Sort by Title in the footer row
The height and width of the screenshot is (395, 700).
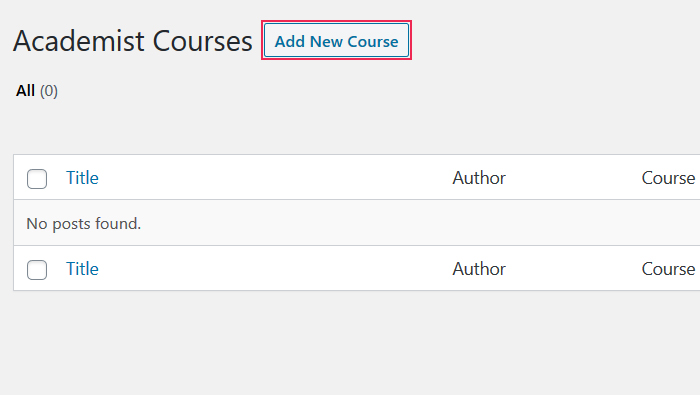coord(82,269)
